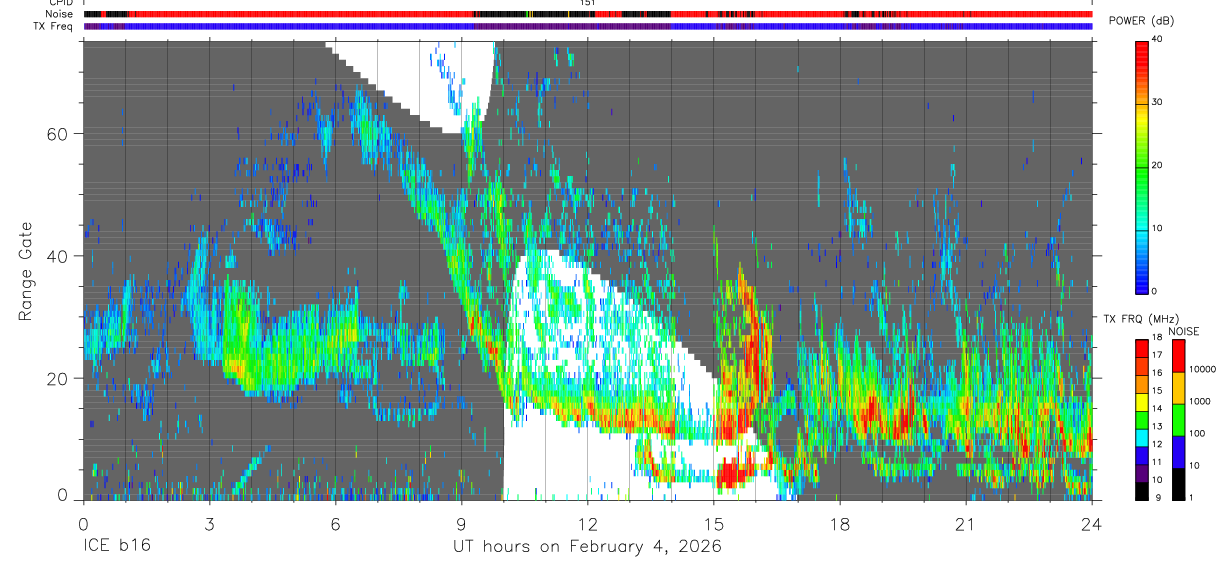
Task: Click the TX Freq row label above plot
Action: click(53, 26)
